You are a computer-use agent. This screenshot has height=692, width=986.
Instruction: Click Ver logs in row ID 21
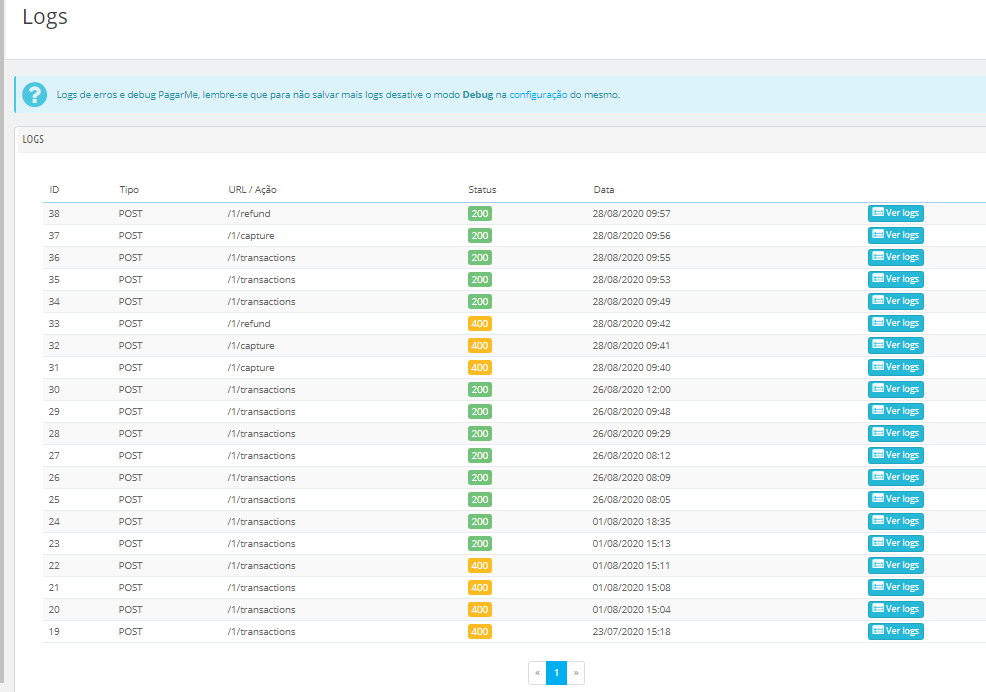click(895, 588)
